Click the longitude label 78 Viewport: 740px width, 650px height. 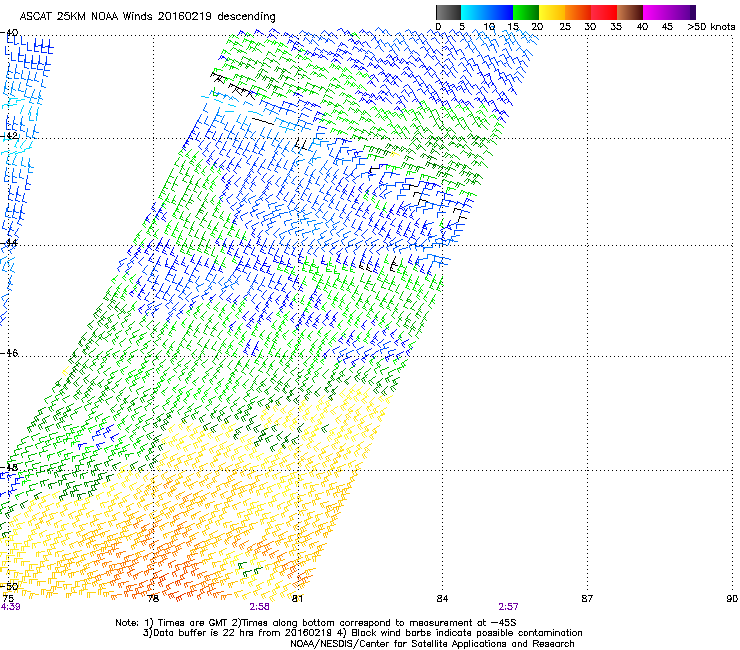point(153,599)
